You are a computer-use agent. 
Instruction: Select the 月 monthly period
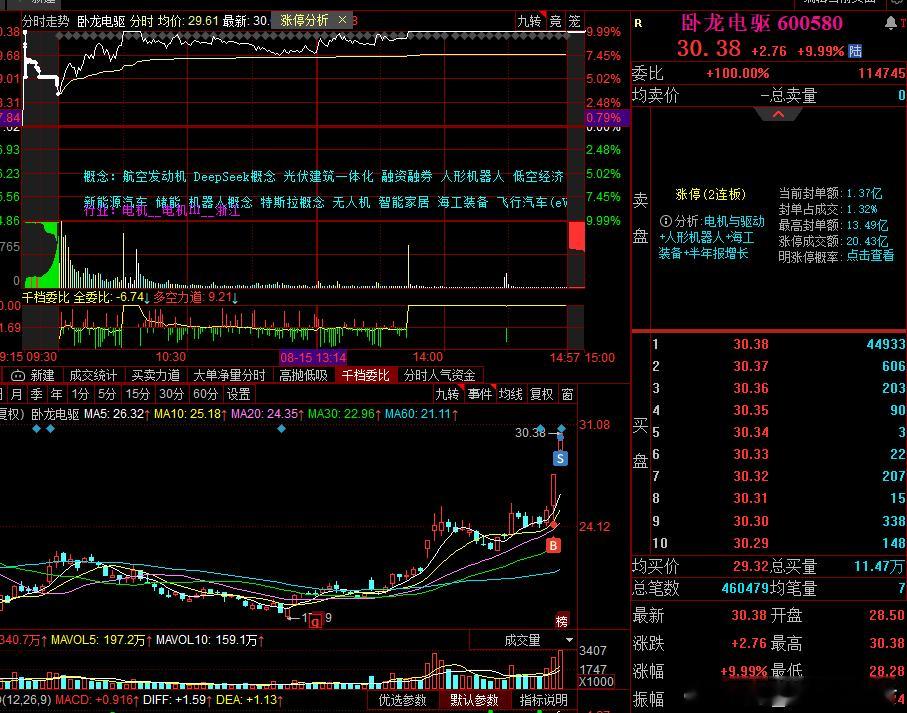17,394
